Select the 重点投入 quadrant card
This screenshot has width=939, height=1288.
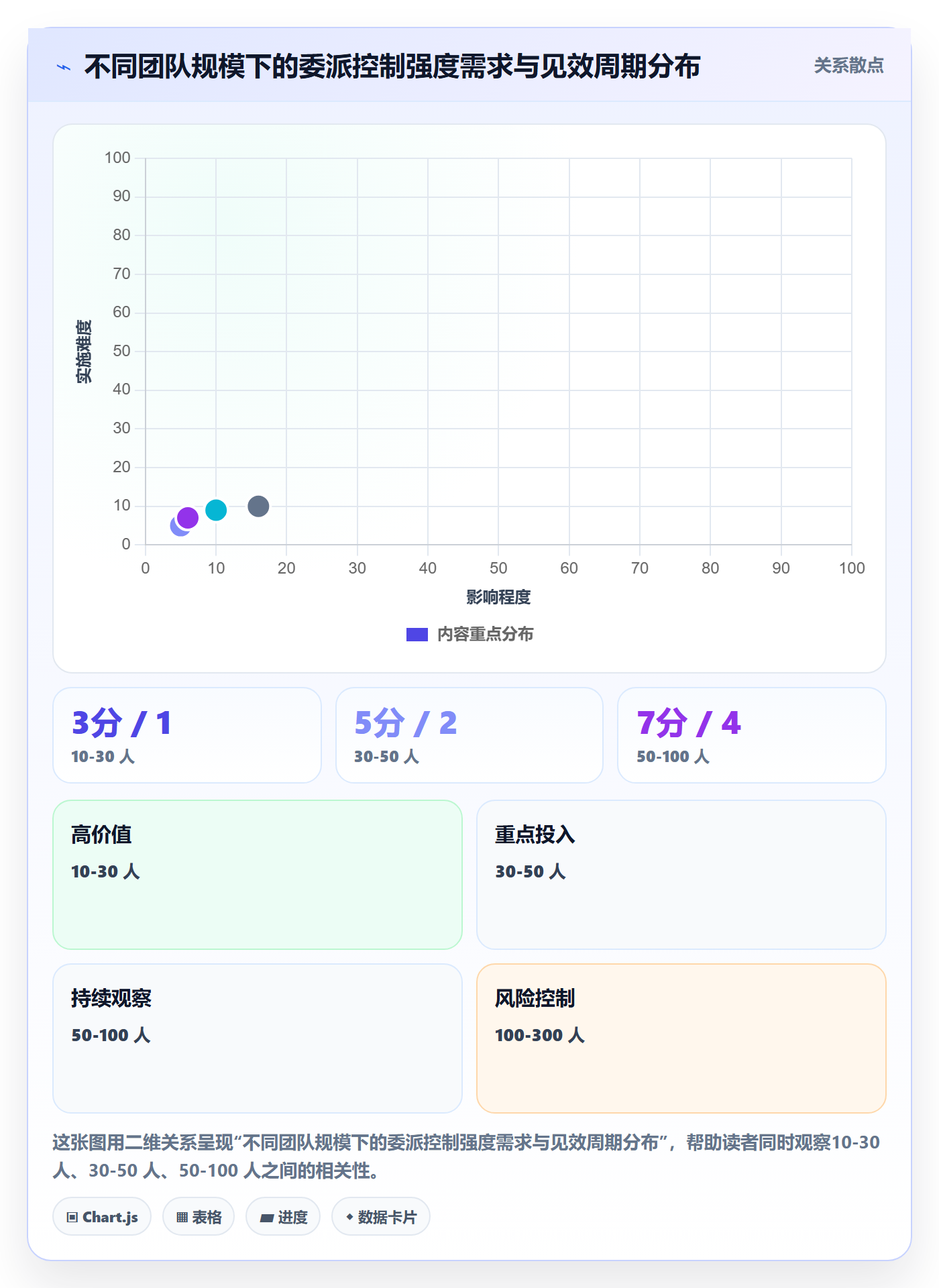[x=681, y=875]
